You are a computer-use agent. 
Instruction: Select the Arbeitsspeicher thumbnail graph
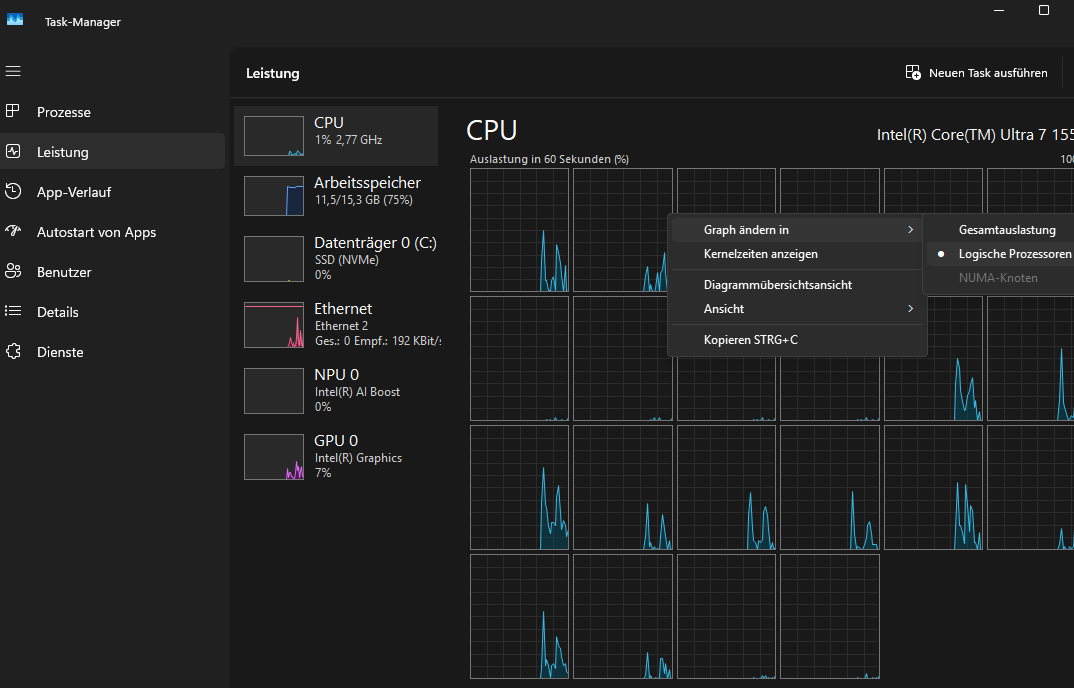(274, 196)
